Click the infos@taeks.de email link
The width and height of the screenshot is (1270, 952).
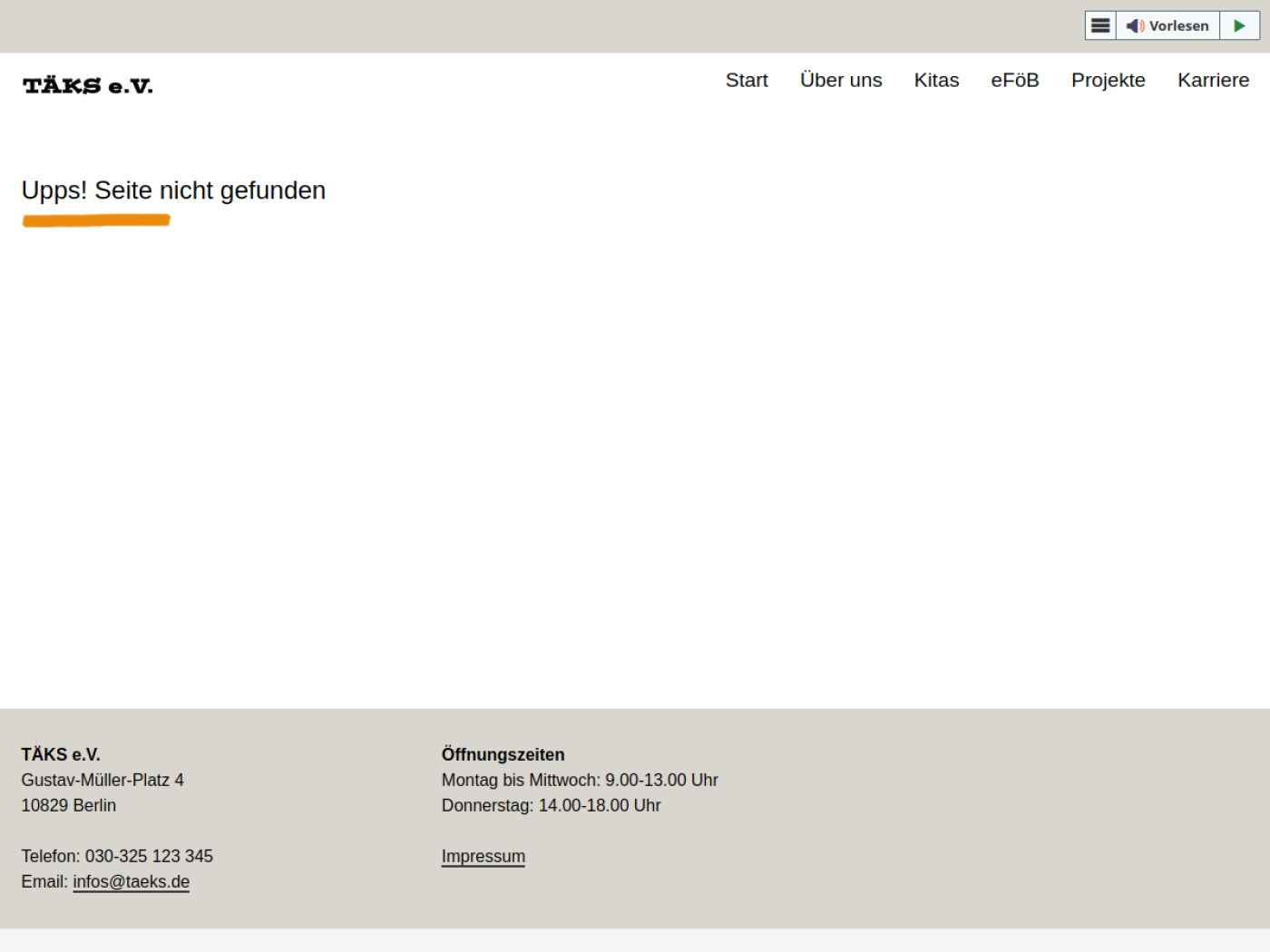(132, 881)
